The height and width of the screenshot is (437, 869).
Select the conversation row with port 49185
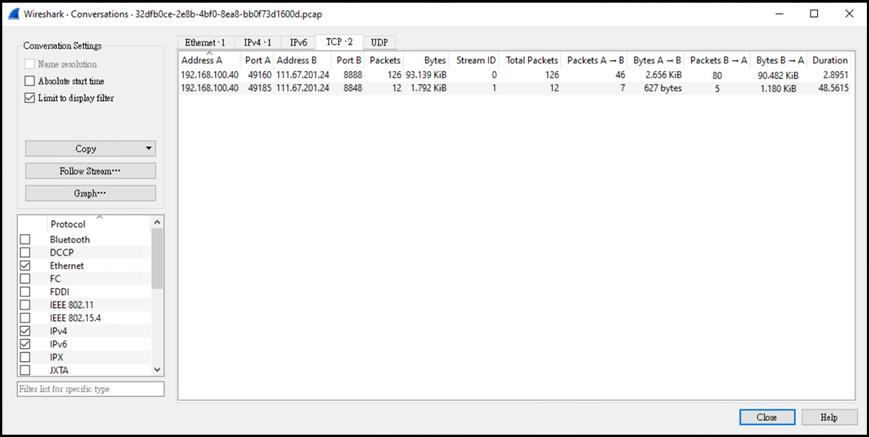[x=515, y=88]
